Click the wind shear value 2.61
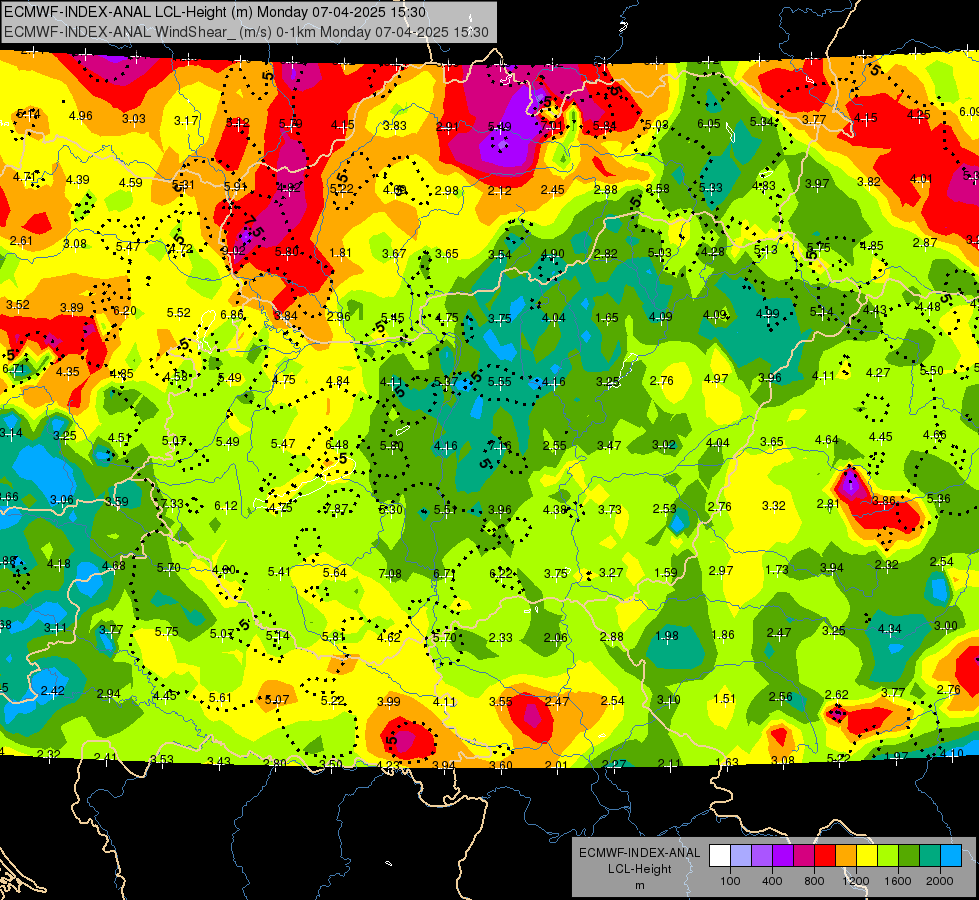 click(x=21, y=240)
